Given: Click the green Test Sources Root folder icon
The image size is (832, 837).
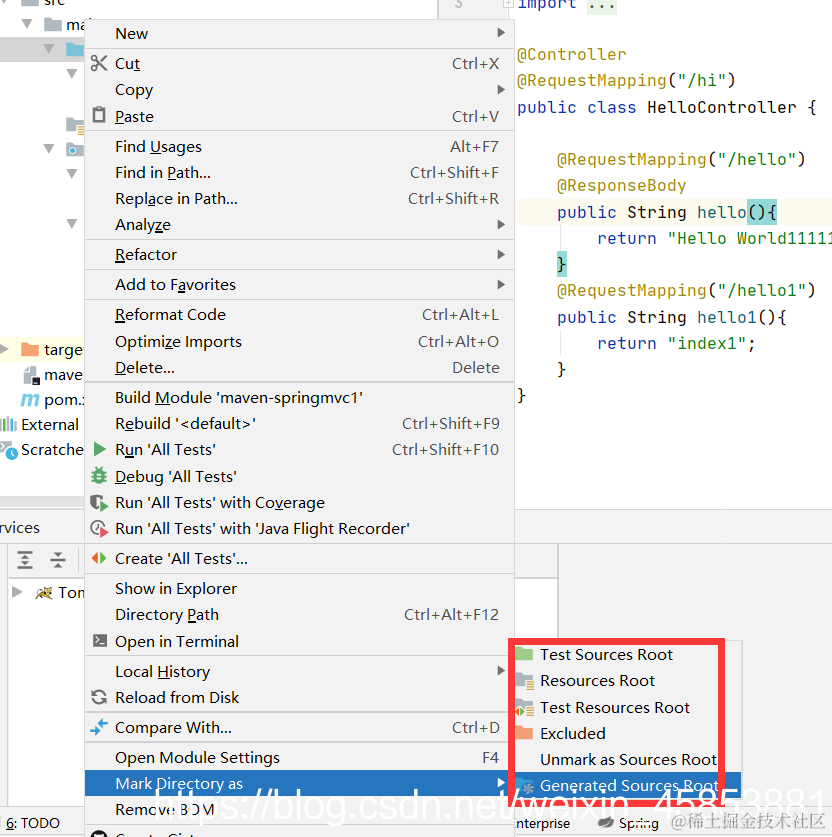Looking at the screenshot, I should coord(525,653).
